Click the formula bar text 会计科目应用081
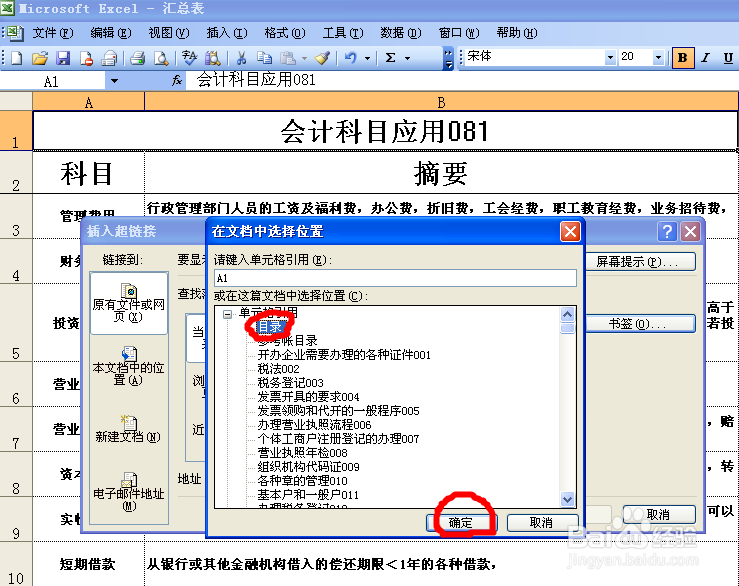Screen dimensions: 739x586 point(256,80)
